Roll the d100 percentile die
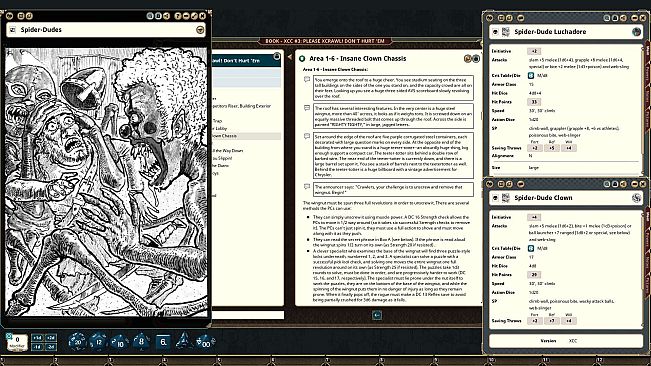Screen dimensions: 651x366 [205, 342]
